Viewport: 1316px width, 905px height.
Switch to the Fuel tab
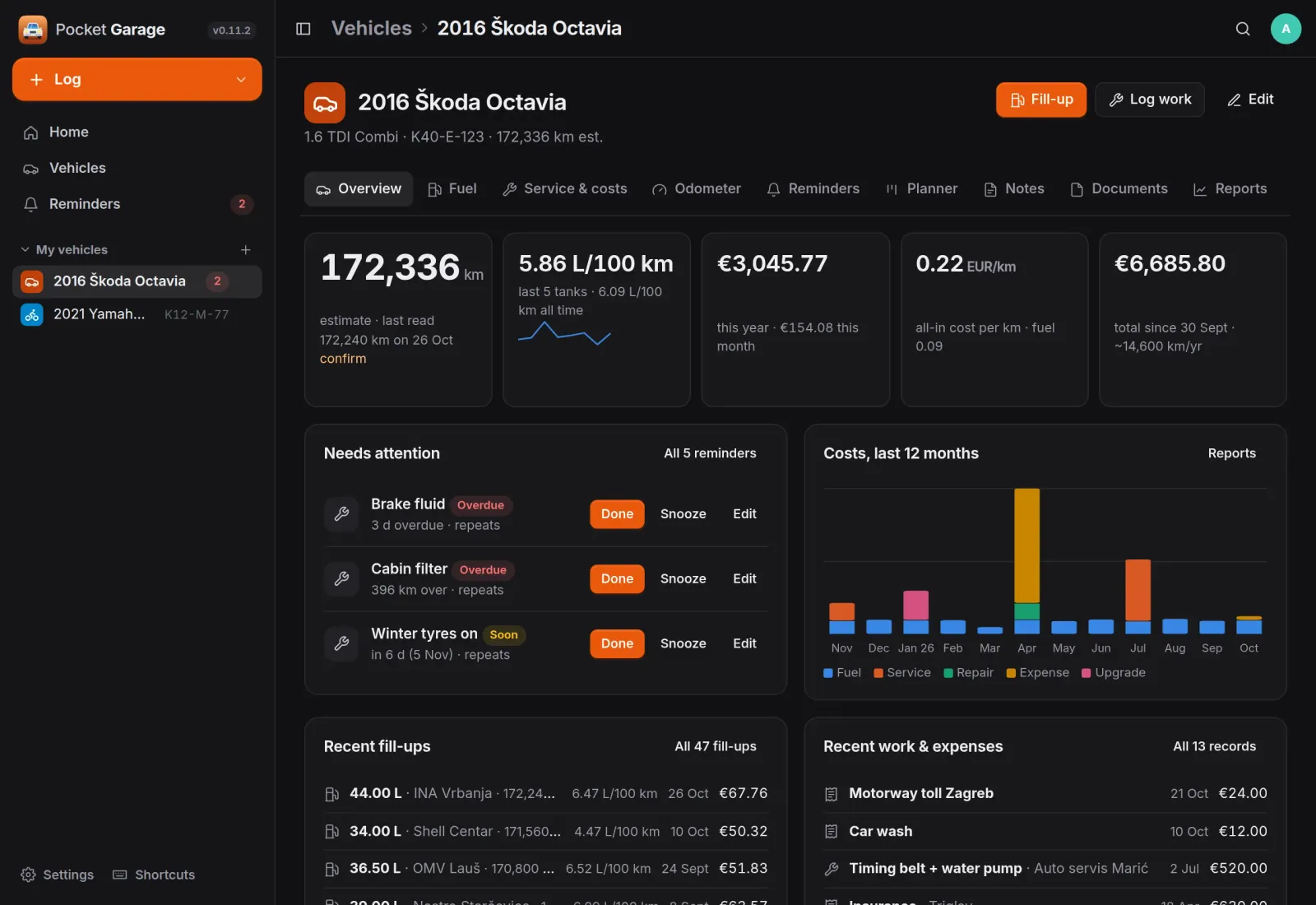pyautogui.click(x=452, y=189)
